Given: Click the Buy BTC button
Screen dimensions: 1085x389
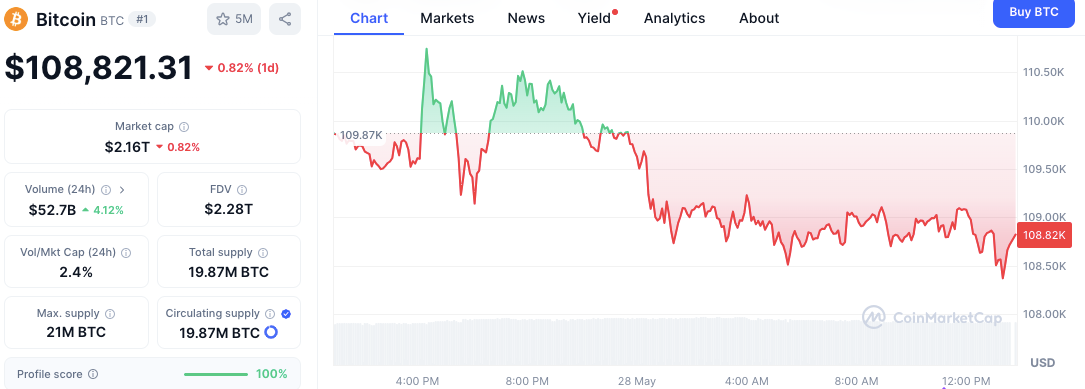Looking at the screenshot, I should [x=1033, y=12].
